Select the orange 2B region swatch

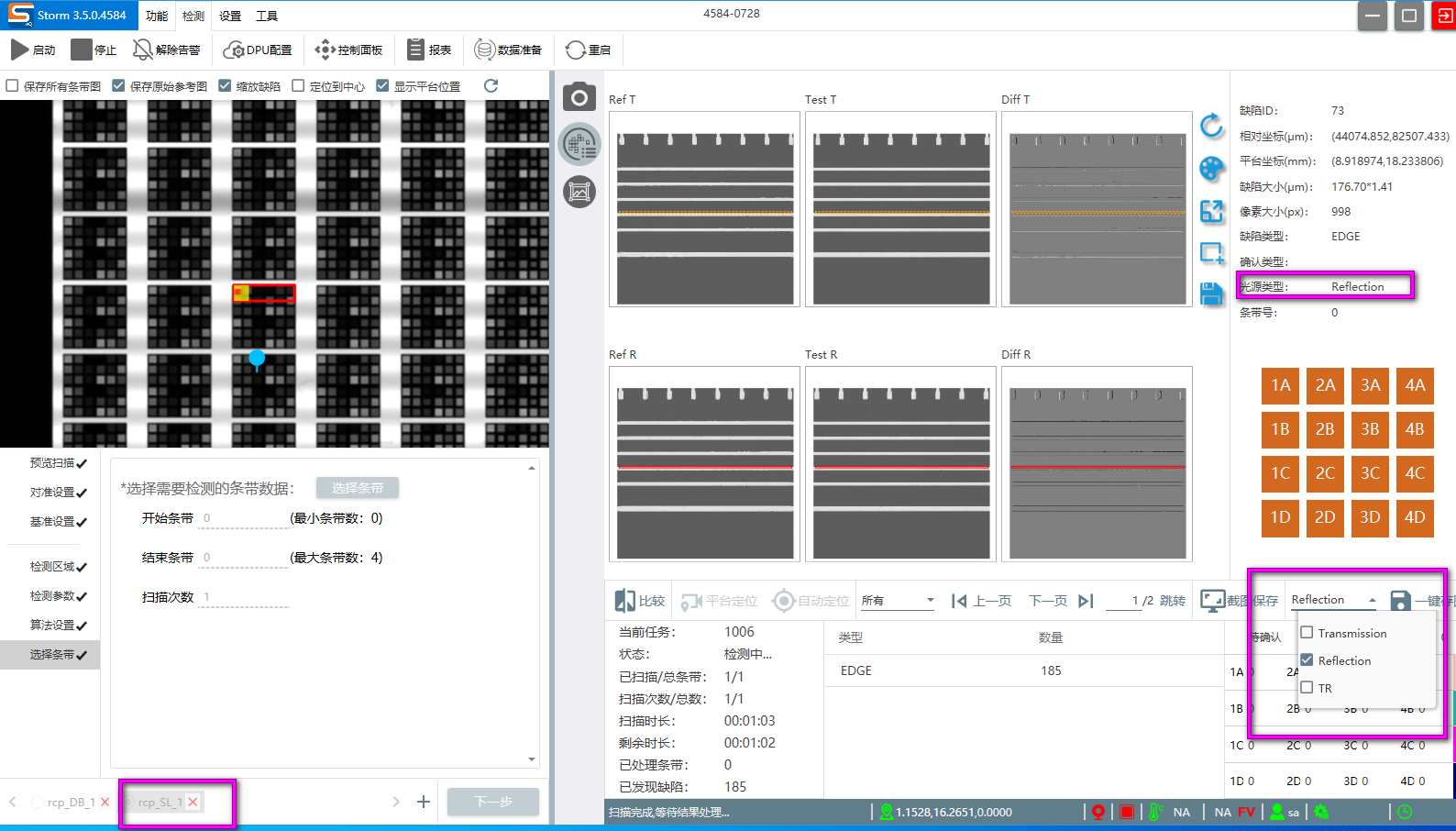pos(1325,429)
